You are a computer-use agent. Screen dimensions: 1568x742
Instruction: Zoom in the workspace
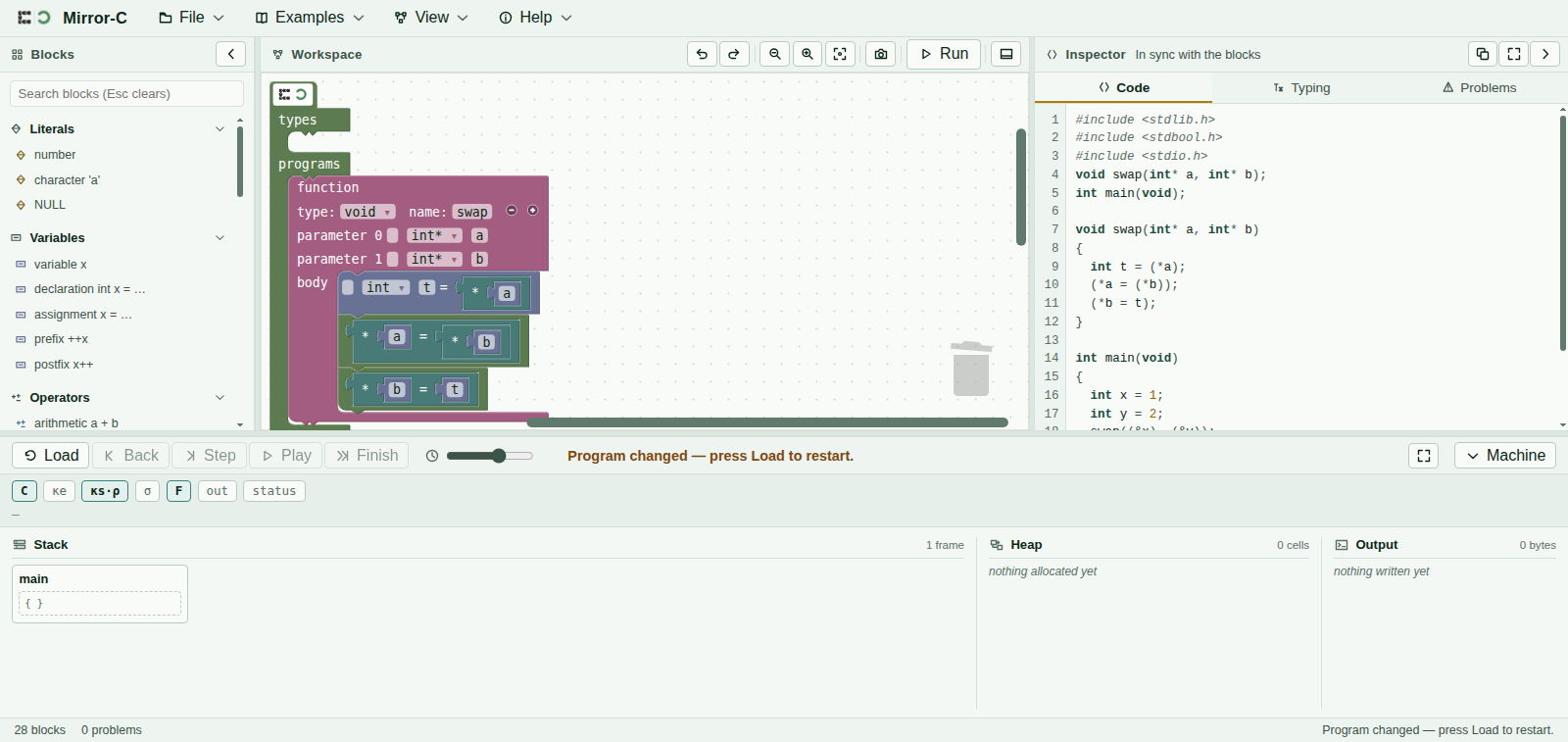(808, 54)
